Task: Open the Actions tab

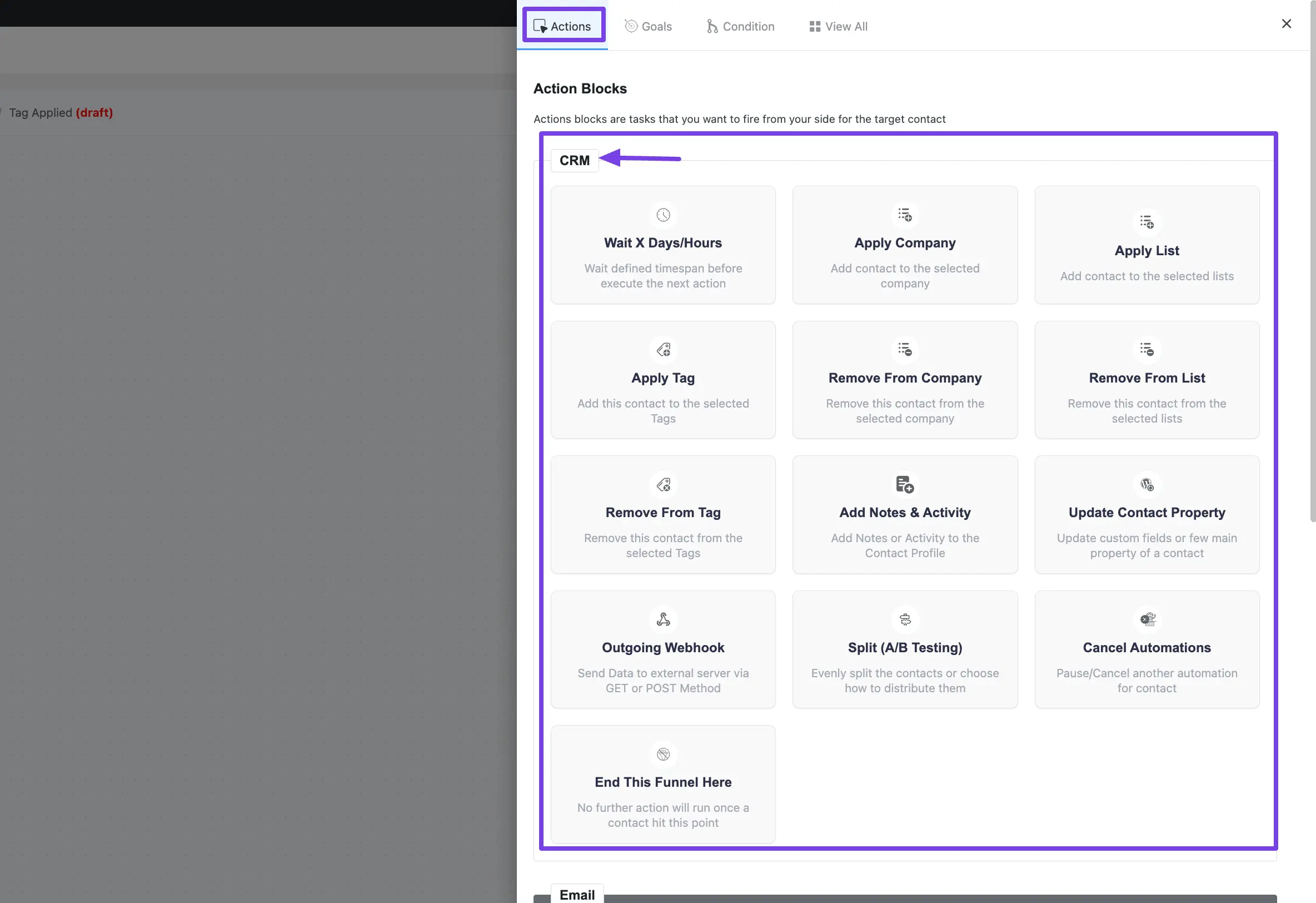Action: 561,24
